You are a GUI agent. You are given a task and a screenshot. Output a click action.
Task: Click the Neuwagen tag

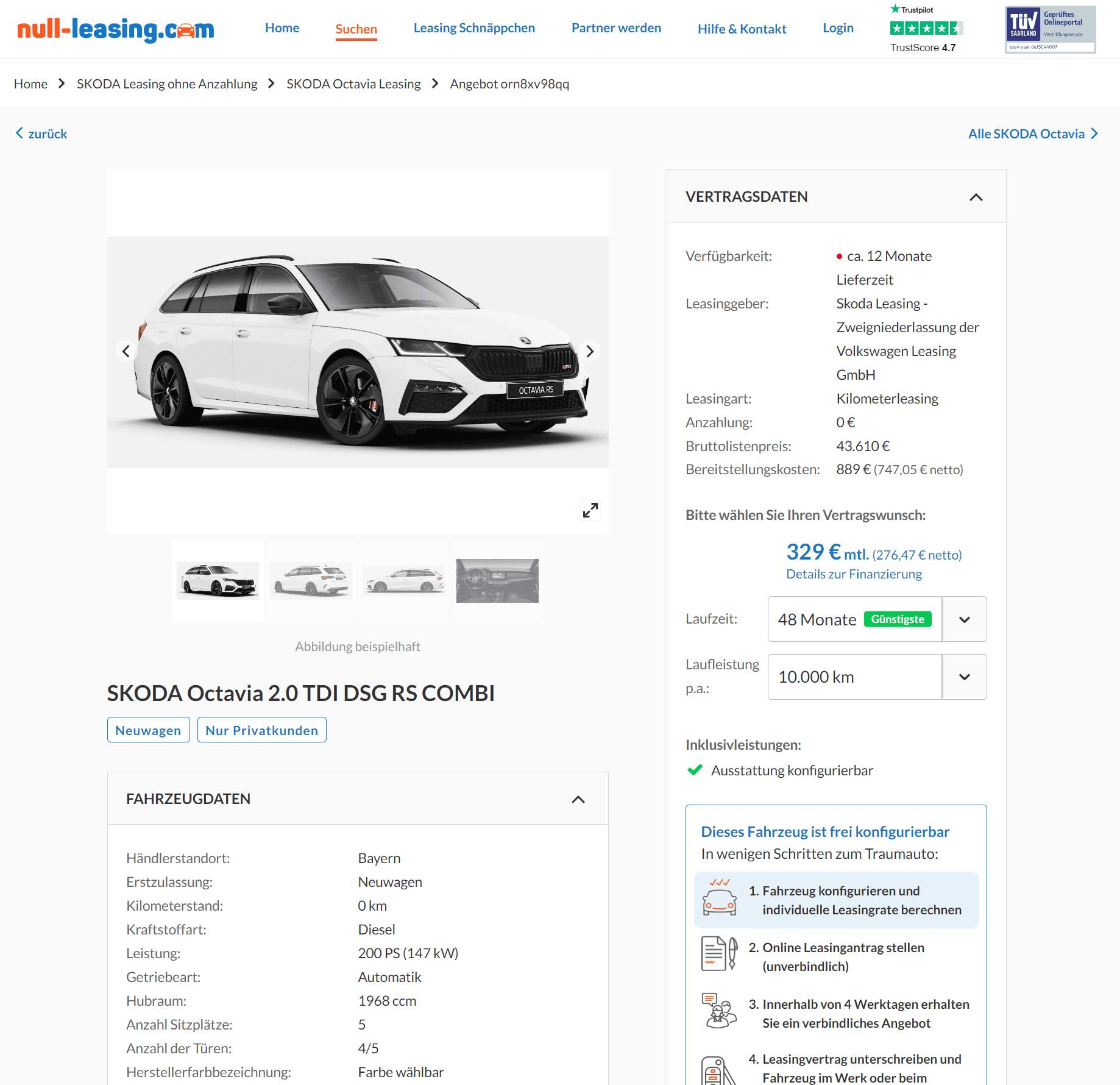[x=148, y=730]
